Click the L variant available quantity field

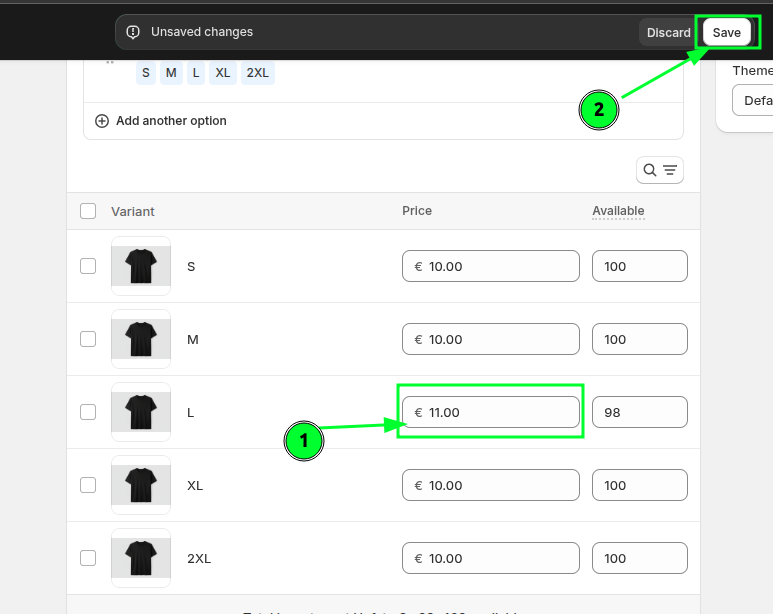(639, 412)
